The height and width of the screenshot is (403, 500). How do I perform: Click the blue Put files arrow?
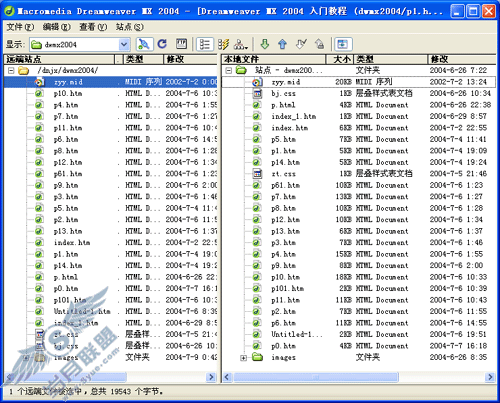coord(282,44)
